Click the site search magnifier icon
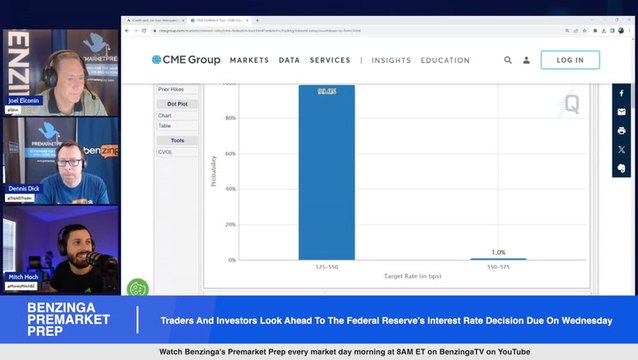This screenshot has width=638, height=360. (508, 60)
